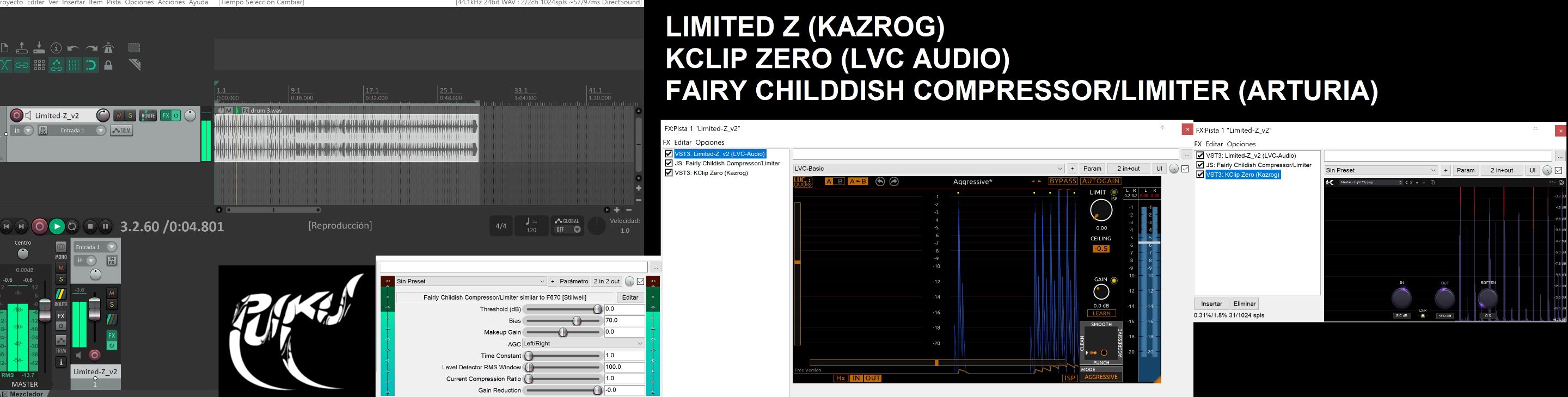This screenshot has width=1568, height=397.
Task: Toggle envelope points move with items icon
Action: point(56,65)
